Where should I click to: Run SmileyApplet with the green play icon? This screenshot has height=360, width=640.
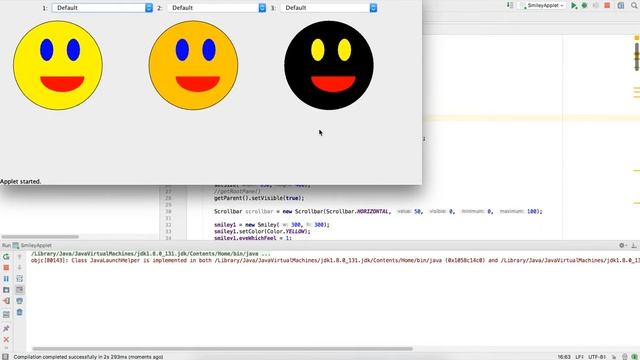pos(574,6)
